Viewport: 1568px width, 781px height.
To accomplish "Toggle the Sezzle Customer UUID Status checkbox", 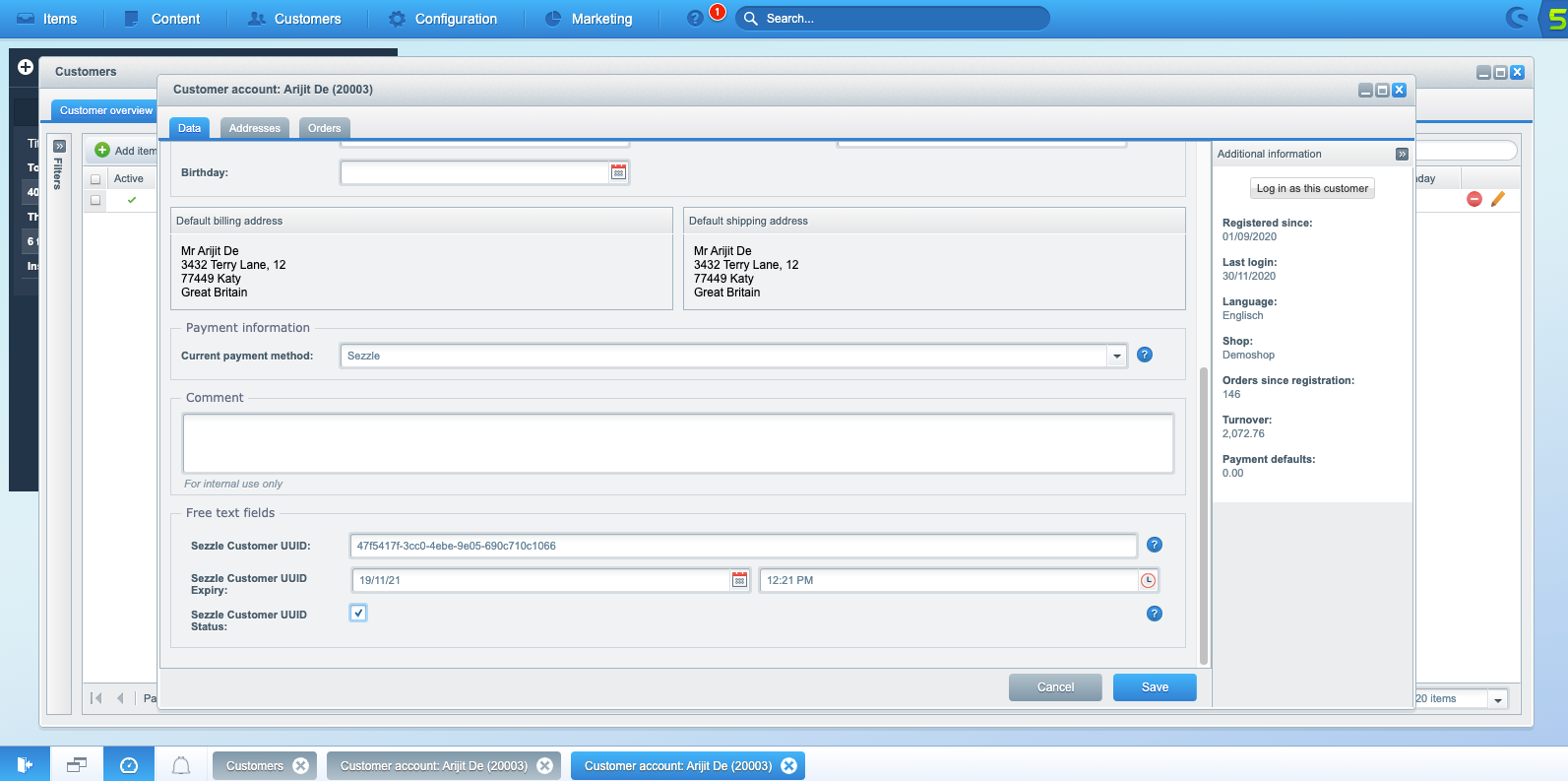I will (x=358, y=613).
